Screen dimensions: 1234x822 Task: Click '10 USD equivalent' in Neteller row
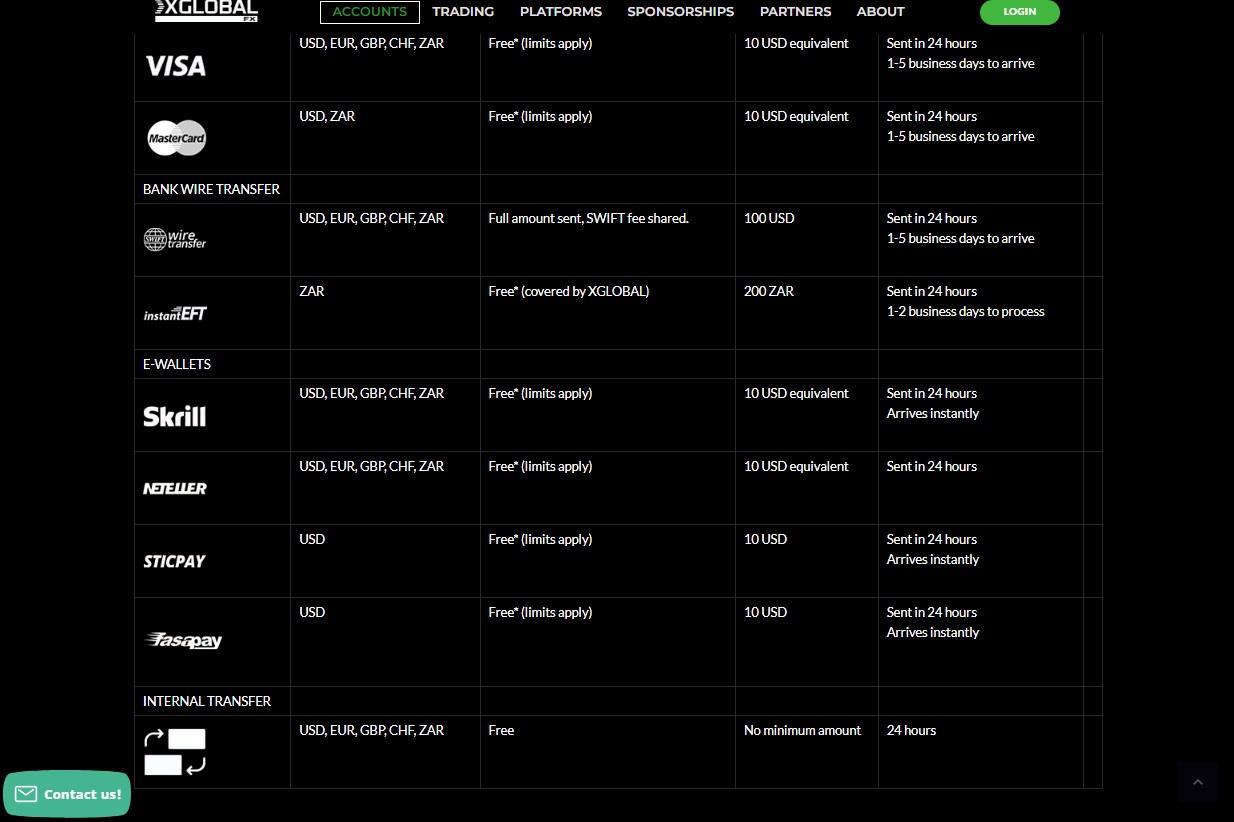[x=796, y=466]
